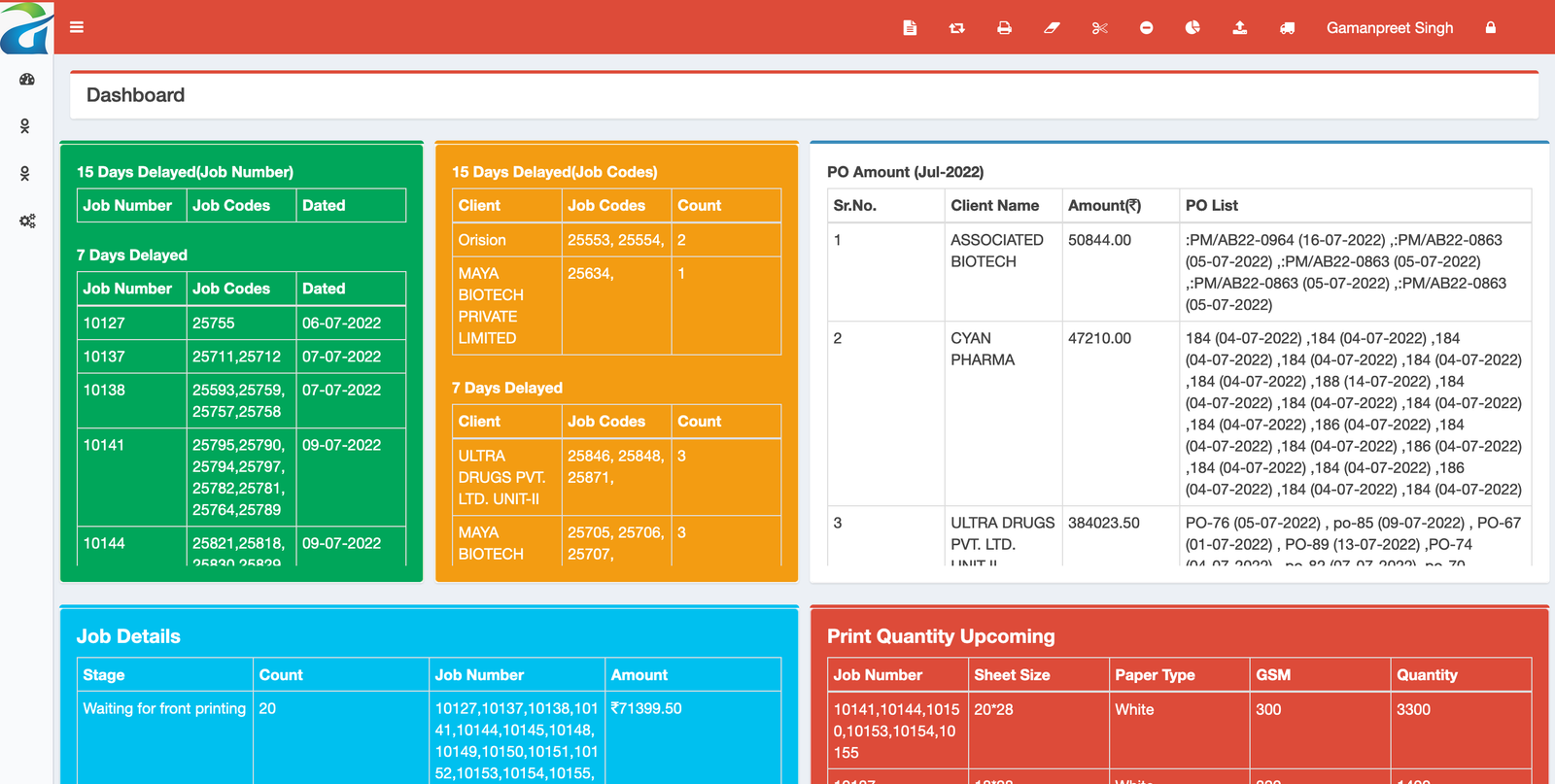Open the pie chart icon in the top bar
This screenshot has width=1555, height=784.
[x=1192, y=28]
